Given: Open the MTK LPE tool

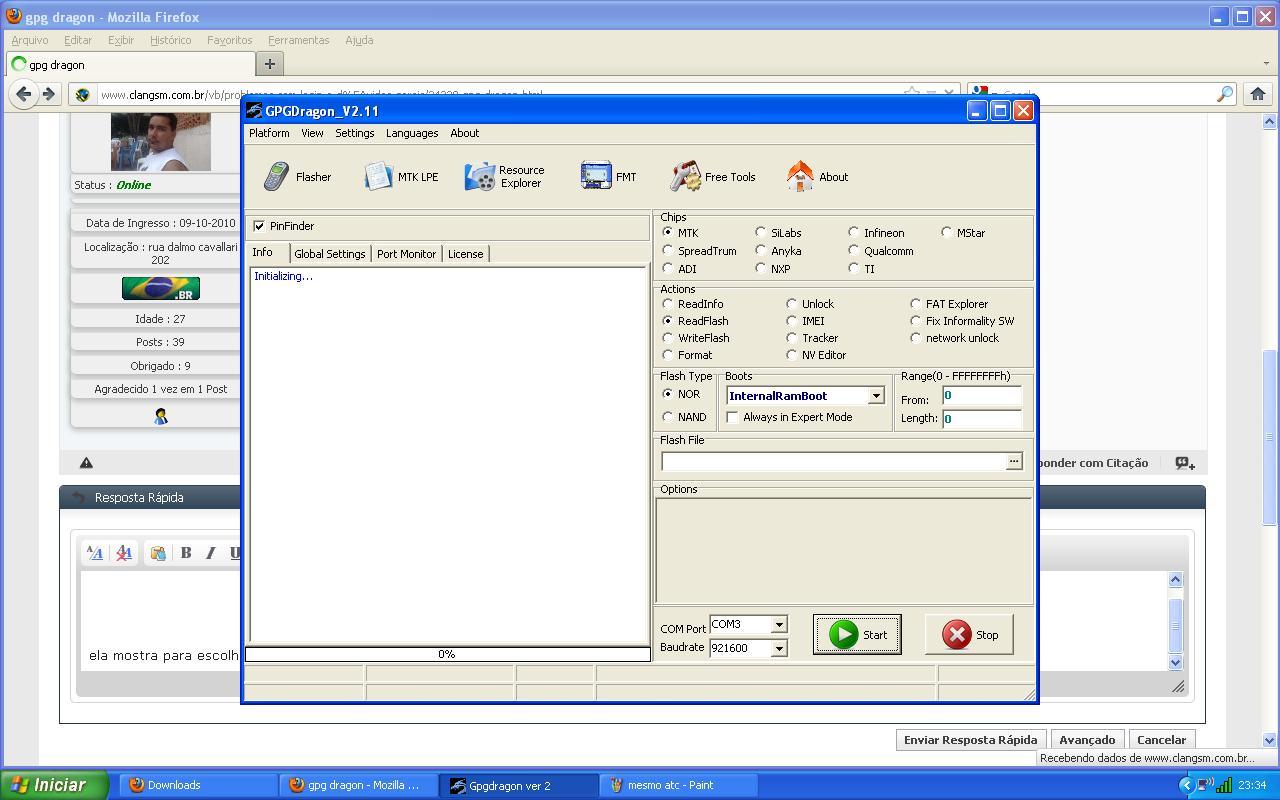Looking at the screenshot, I should (x=401, y=177).
